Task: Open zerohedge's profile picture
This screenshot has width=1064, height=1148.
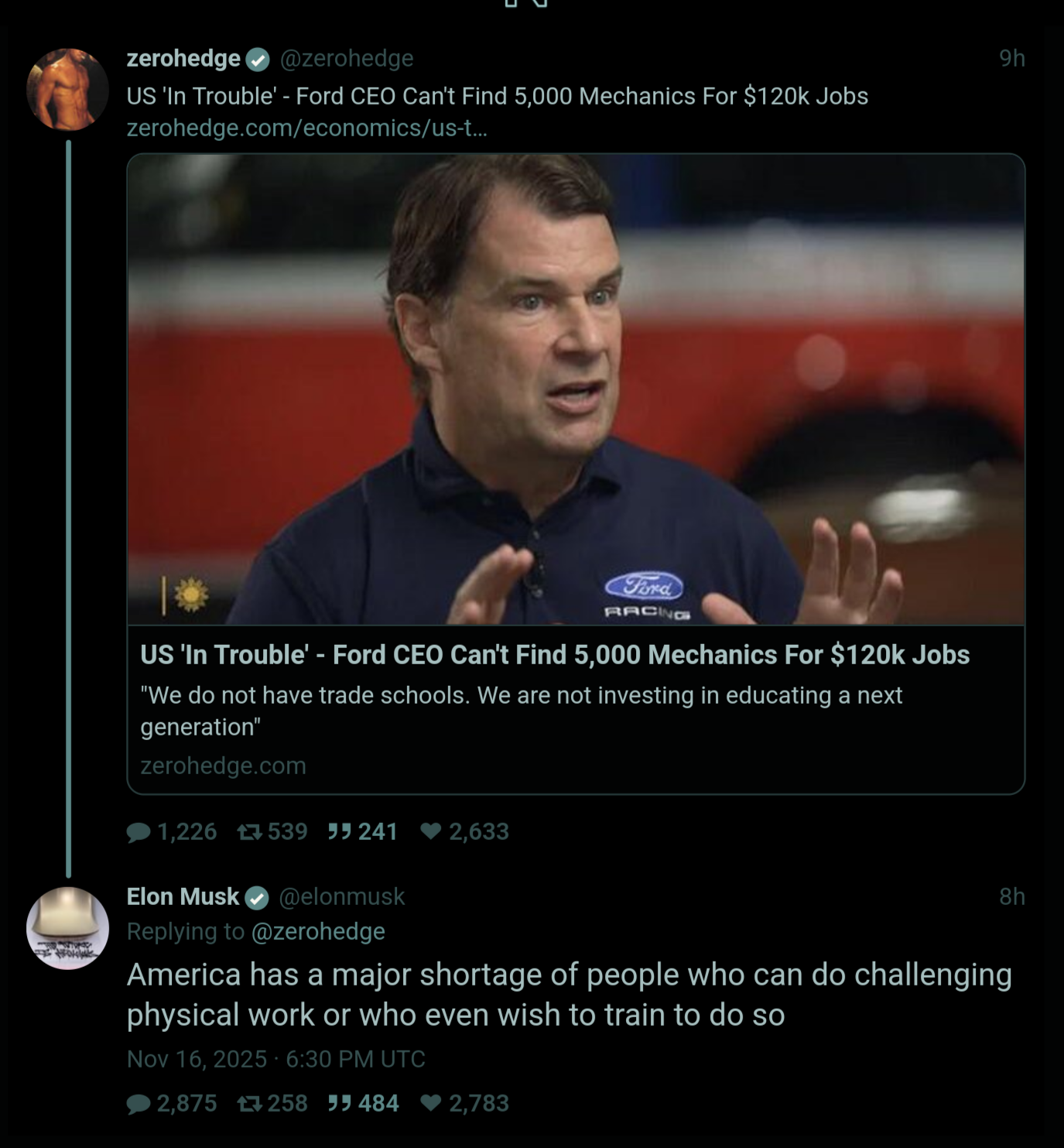Action: coord(68,89)
